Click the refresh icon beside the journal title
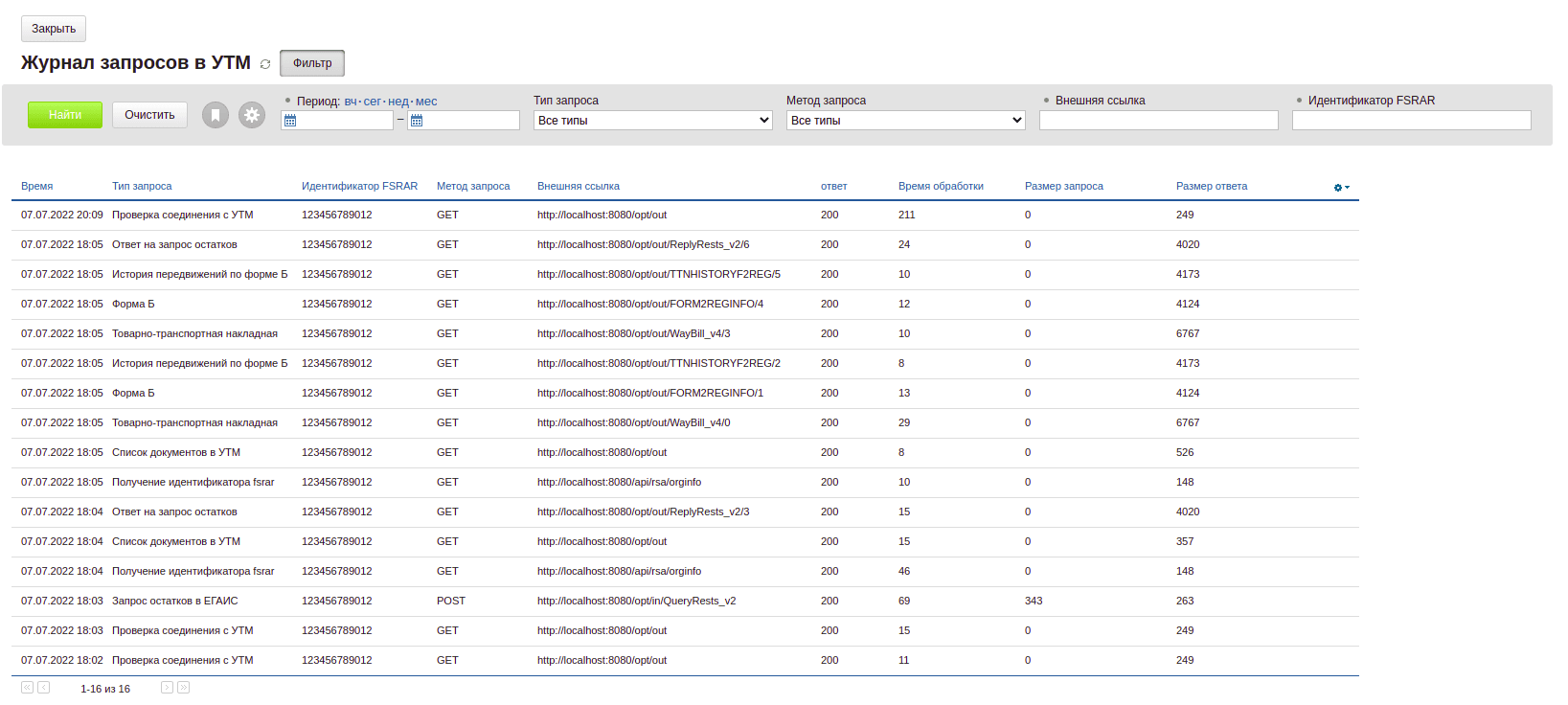Screen dimensions: 1568x705 [265, 64]
